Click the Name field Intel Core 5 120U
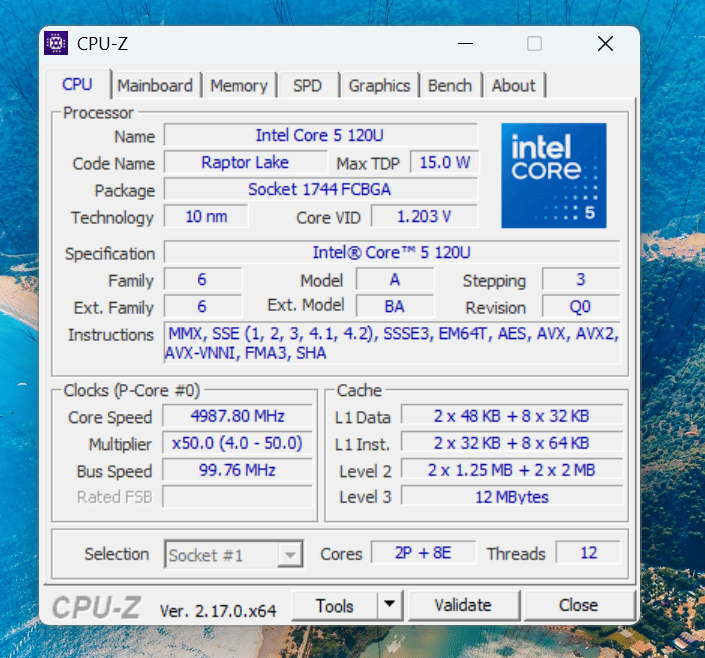705x658 pixels. pyautogui.click(x=320, y=135)
